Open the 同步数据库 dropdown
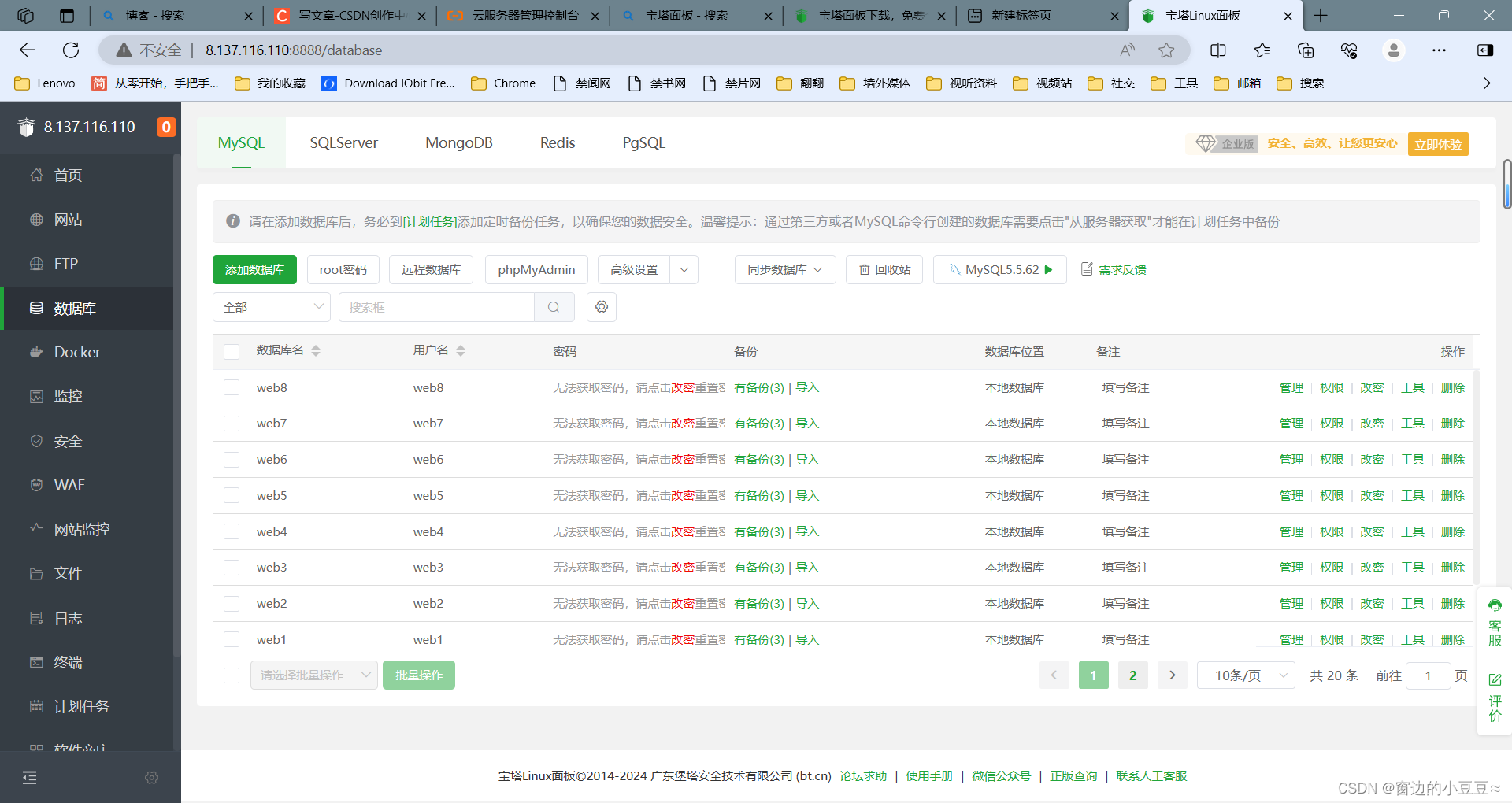1512x803 pixels. (785, 269)
